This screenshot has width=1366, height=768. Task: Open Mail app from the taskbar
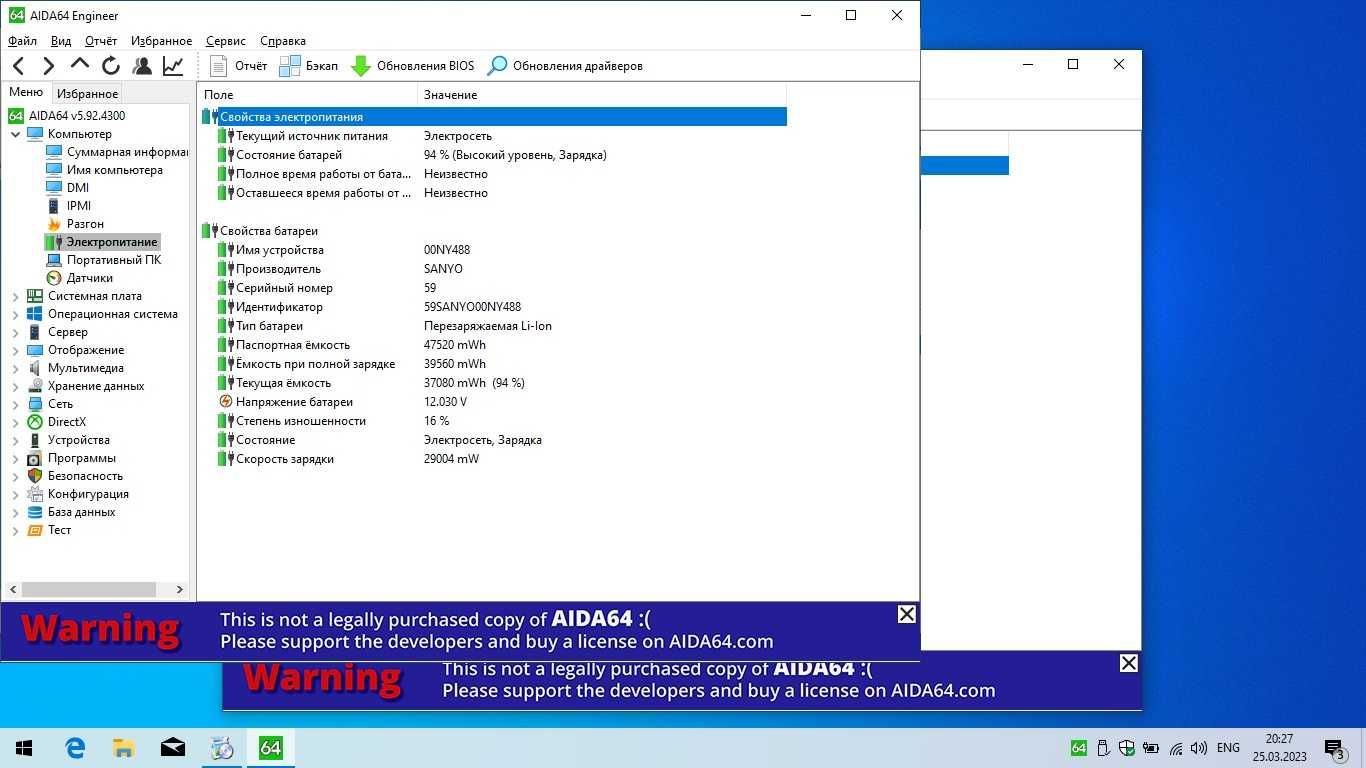[x=172, y=748]
